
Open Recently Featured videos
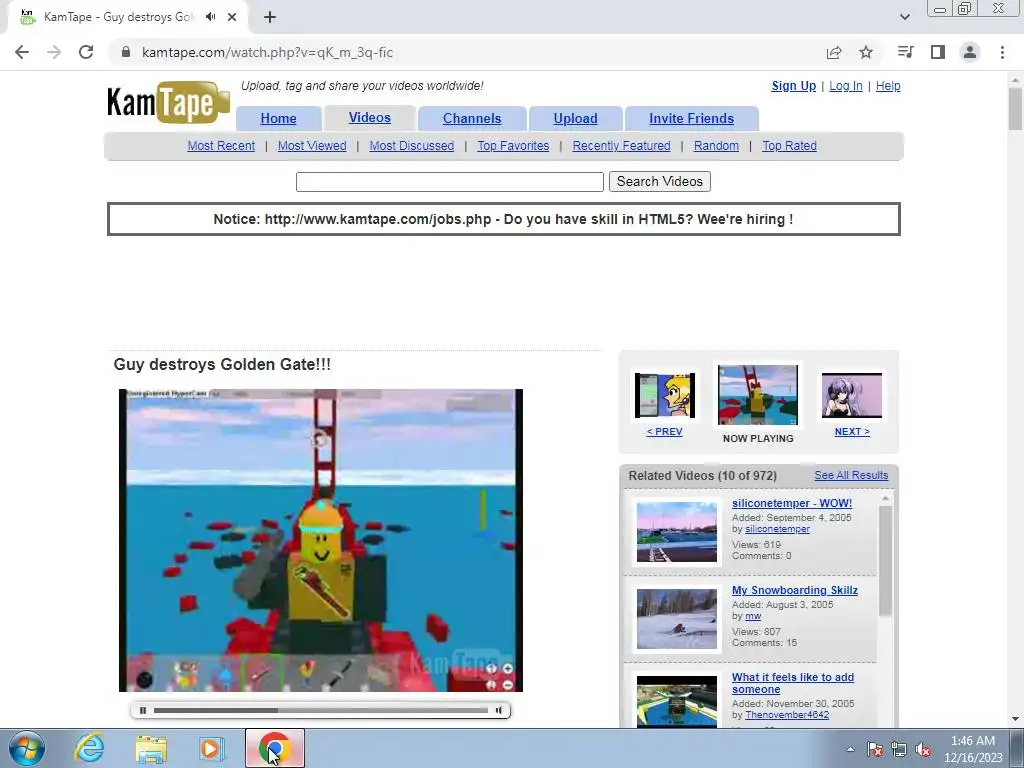pos(621,146)
